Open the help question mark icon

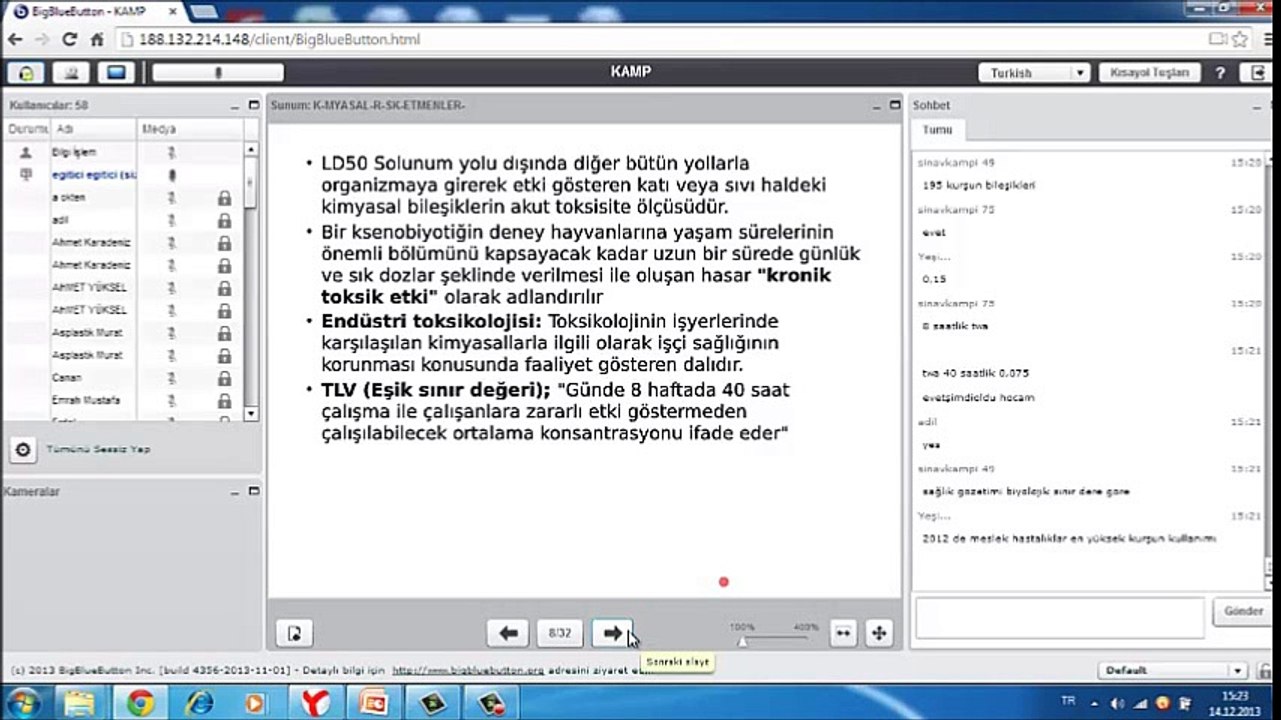pyautogui.click(x=1220, y=73)
